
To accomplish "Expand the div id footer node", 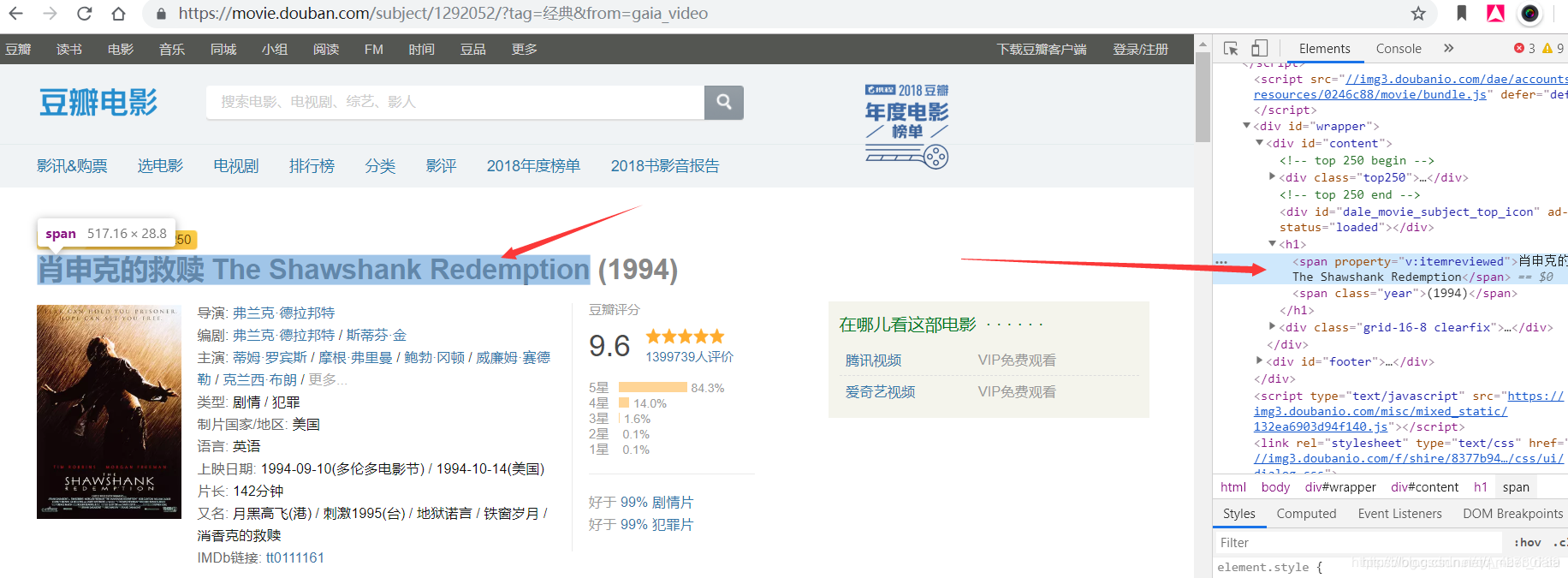I will 1259,361.
